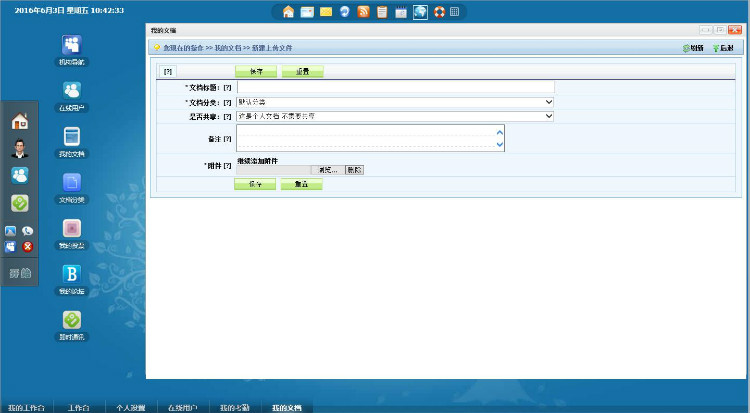Click the small picture icon in sidebar
The height and width of the screenshot is (413, 750).
click(11, 231)
